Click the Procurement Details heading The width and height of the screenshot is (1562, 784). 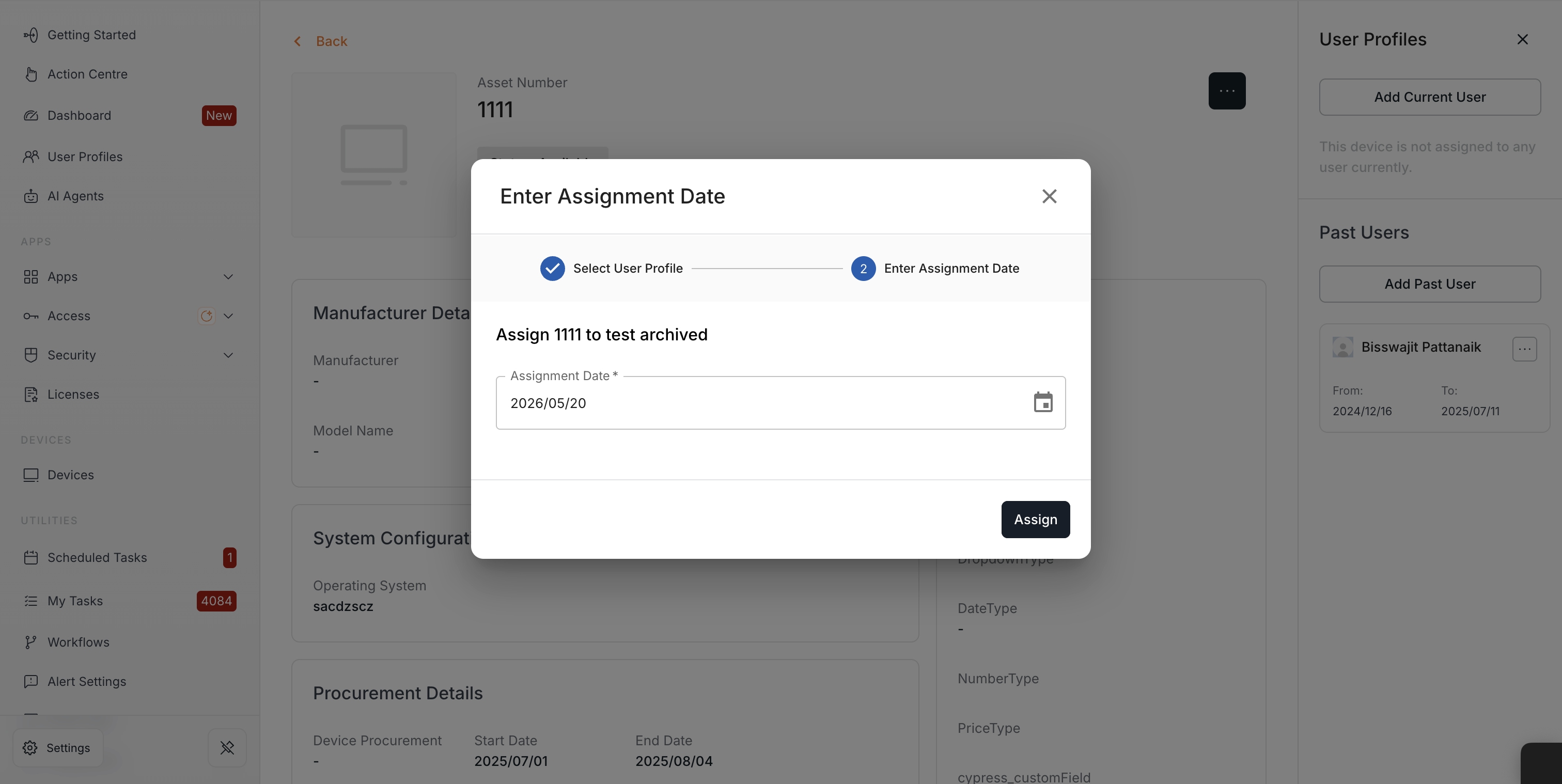click(x=398, y=693)
